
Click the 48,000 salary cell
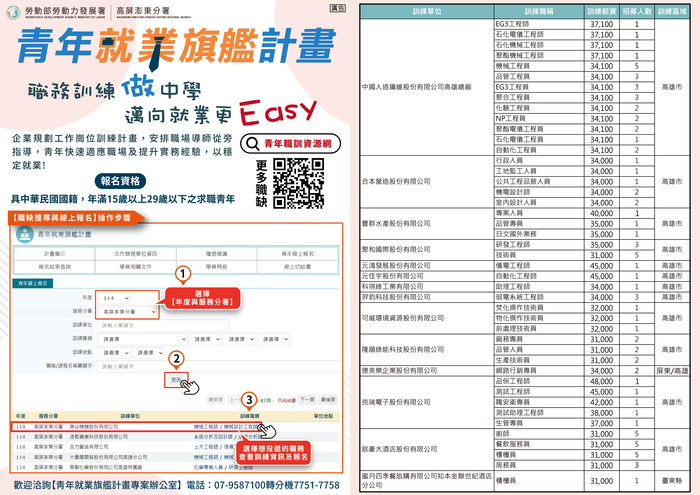tap(601, 382)
